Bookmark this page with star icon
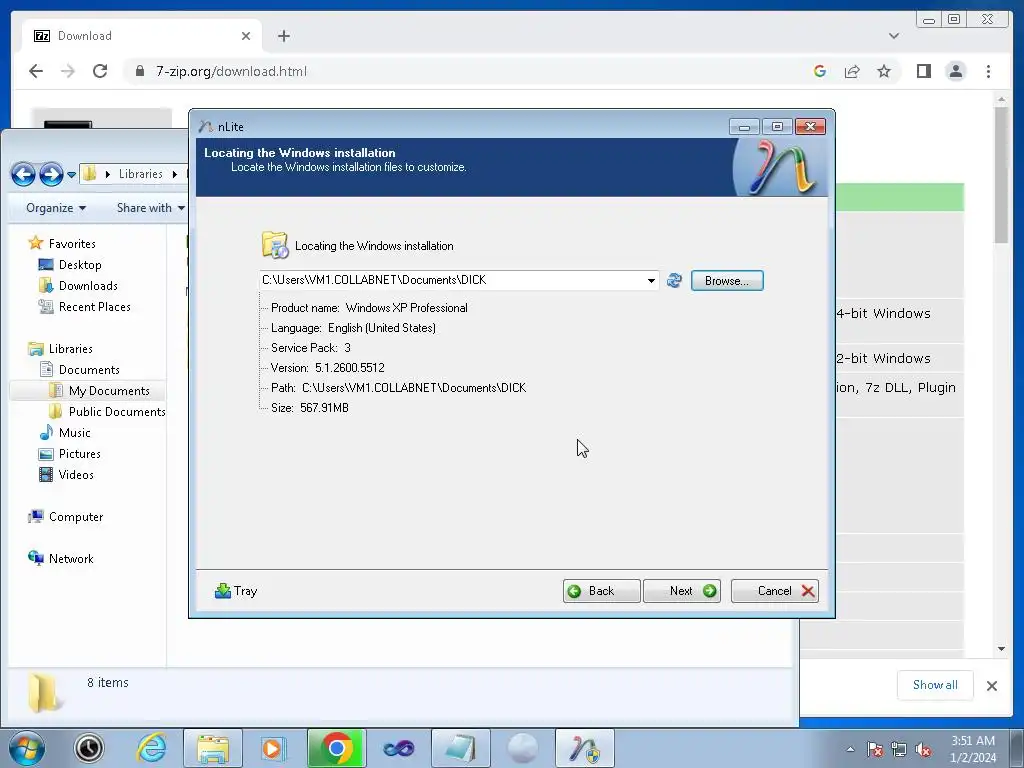Screen dimensions: 1024x768 pyautogui.click(x=884, y=71)
